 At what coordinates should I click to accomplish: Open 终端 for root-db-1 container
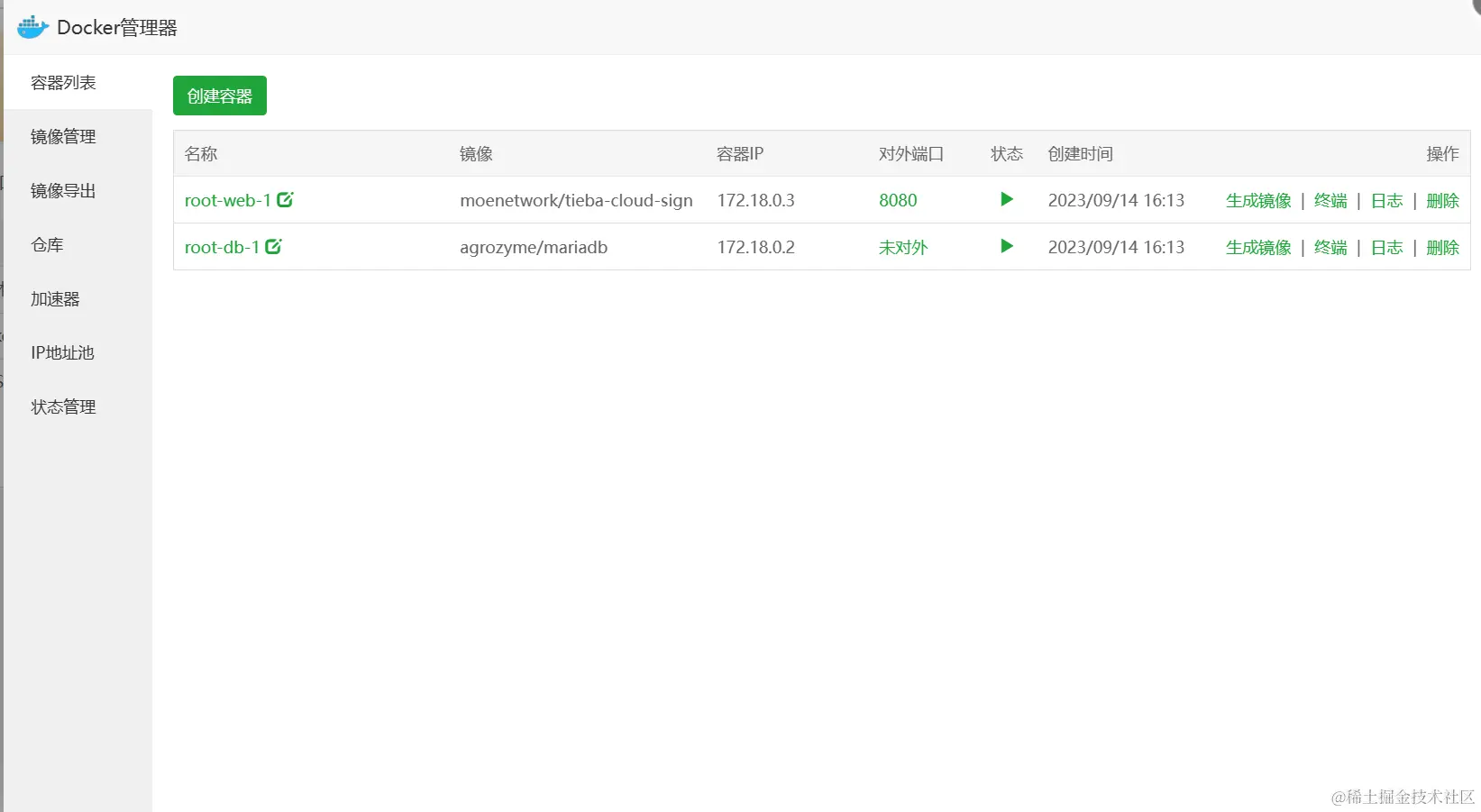coord(1330,247)
